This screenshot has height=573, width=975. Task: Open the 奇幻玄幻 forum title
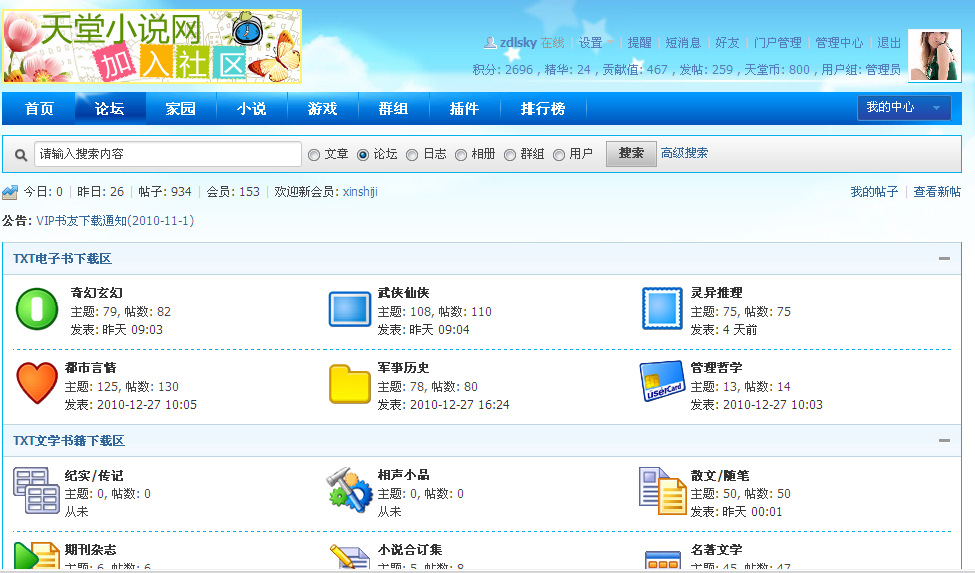96,293
